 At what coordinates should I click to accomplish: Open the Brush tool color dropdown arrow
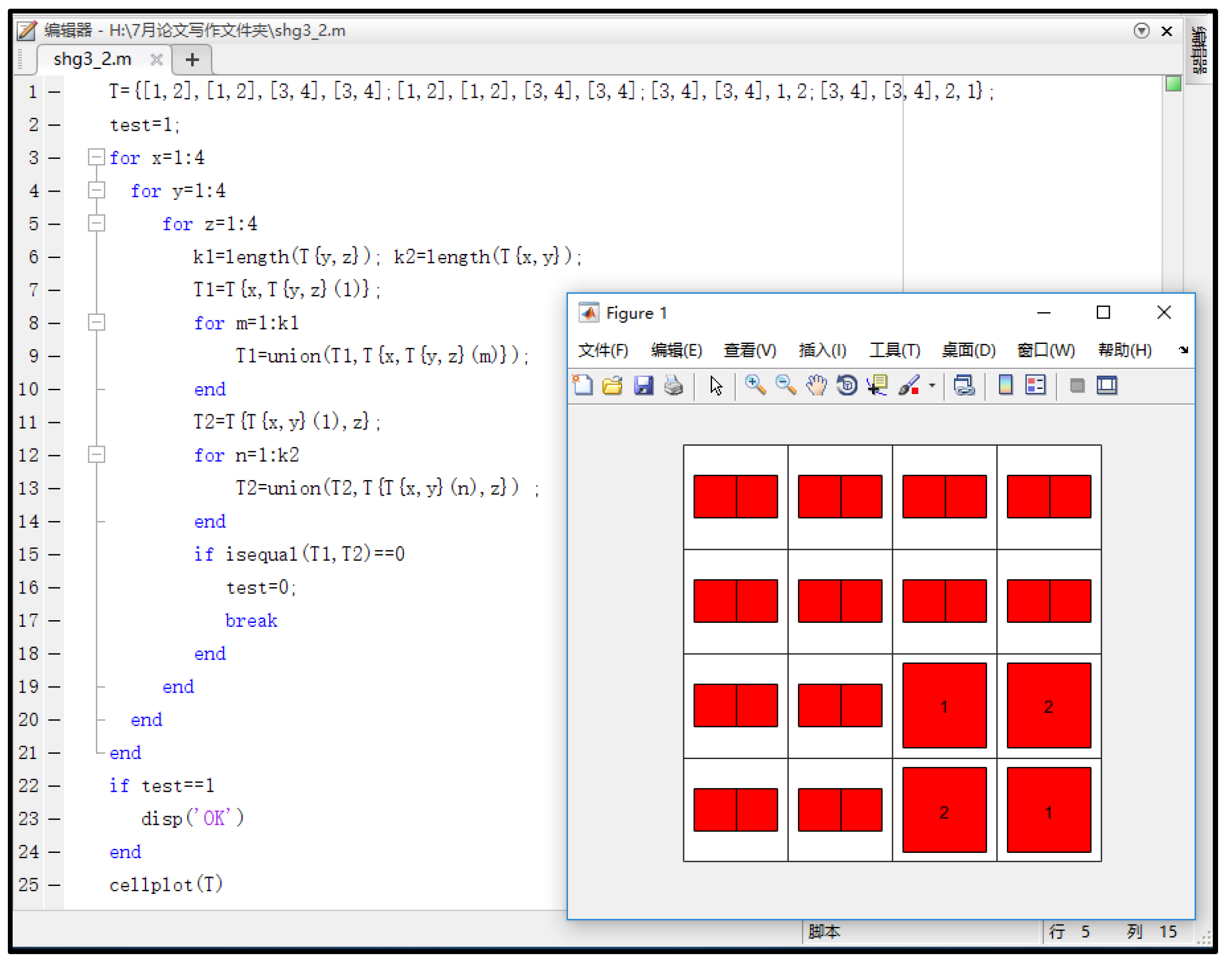pyautogui.click(x=932, y=386)
